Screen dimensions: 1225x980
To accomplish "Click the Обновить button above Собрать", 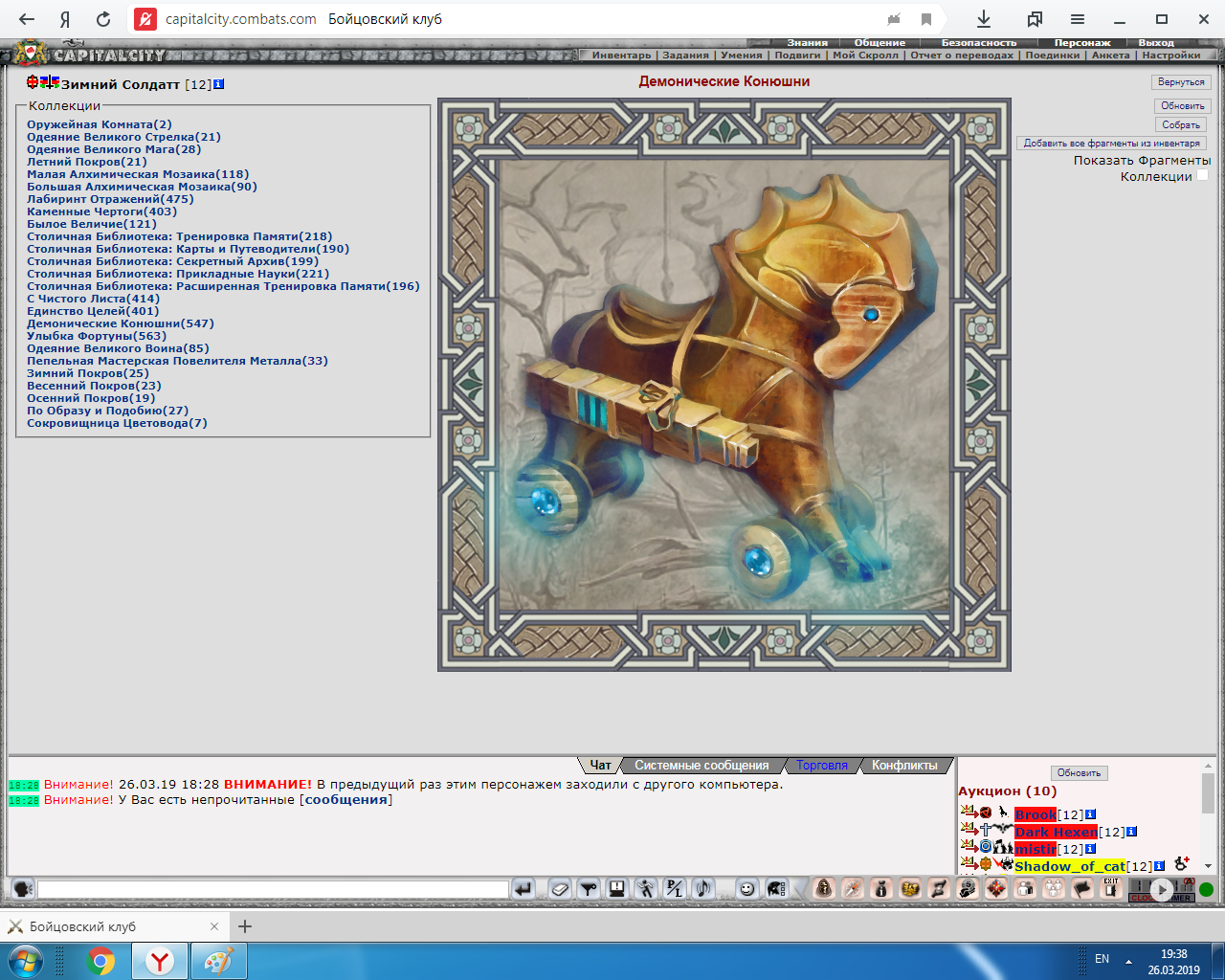I will [1183, 106].
